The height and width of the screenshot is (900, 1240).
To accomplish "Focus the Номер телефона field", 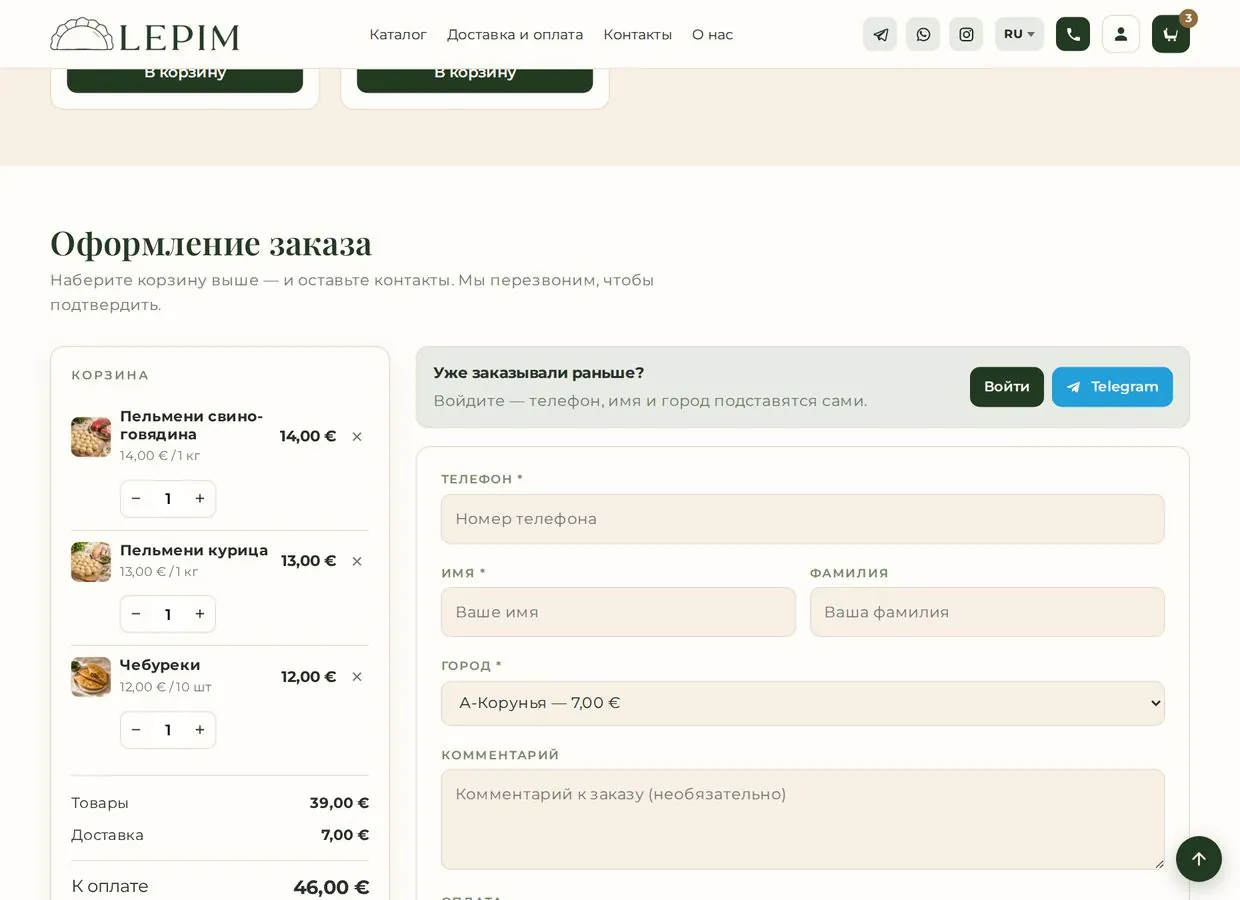I will pyautogui.click(x=803, y=519).
